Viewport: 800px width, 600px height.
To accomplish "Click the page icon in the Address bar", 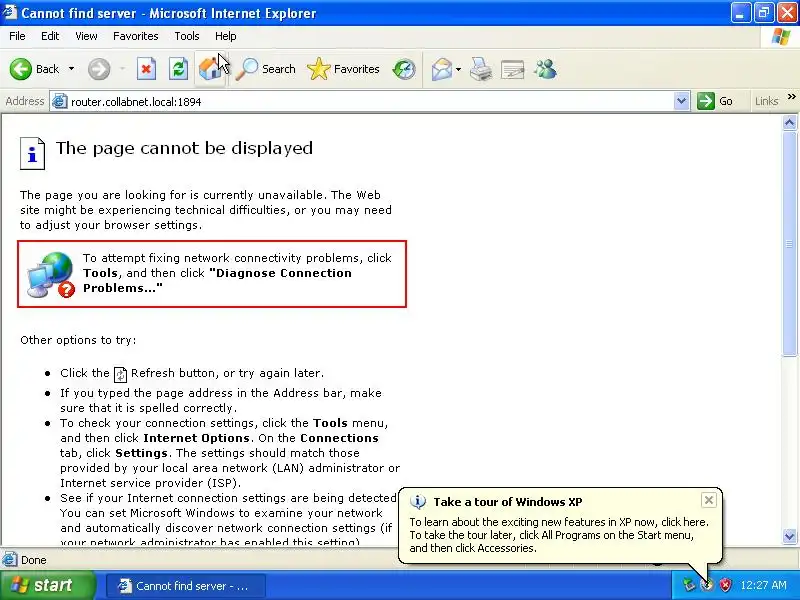I will click(60, 101).
